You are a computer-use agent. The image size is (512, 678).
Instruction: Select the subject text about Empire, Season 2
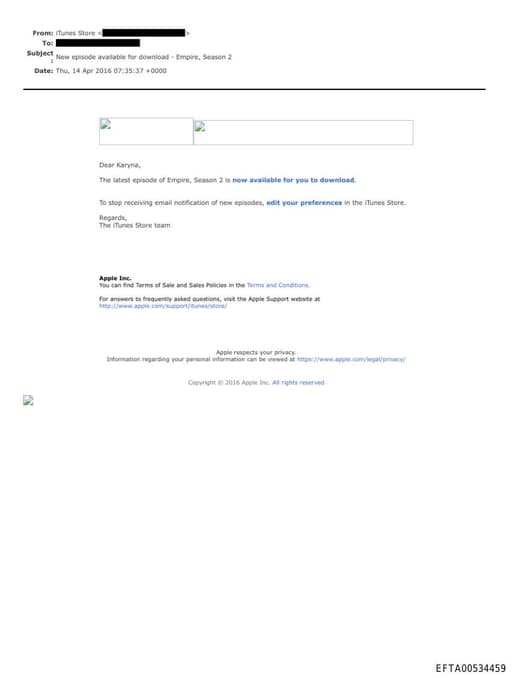pyautogui.click(x=144, y=57)
